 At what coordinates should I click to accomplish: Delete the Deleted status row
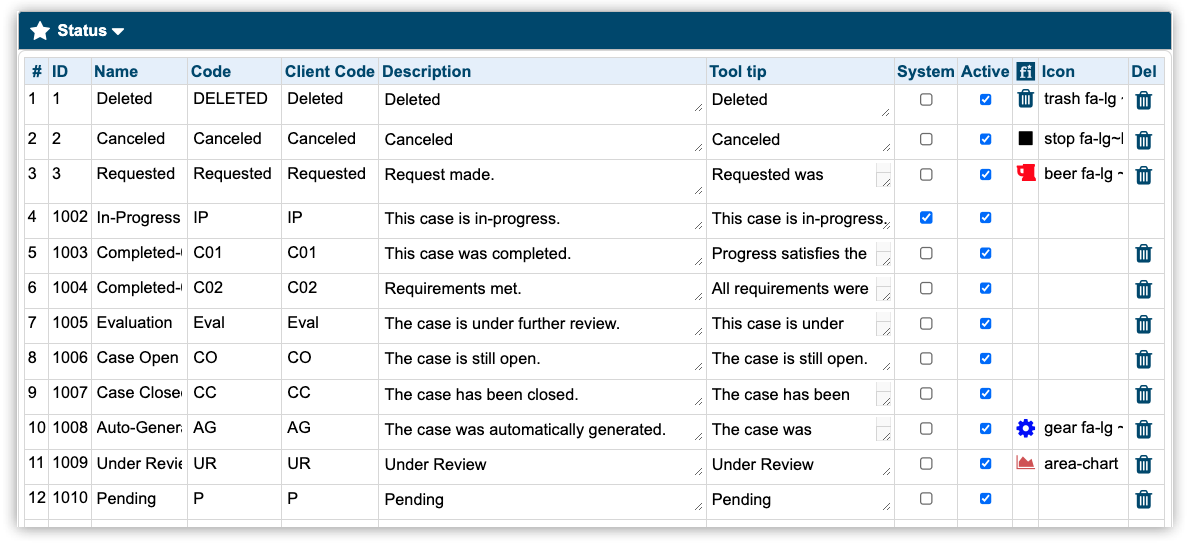[x=1144, y=100]
